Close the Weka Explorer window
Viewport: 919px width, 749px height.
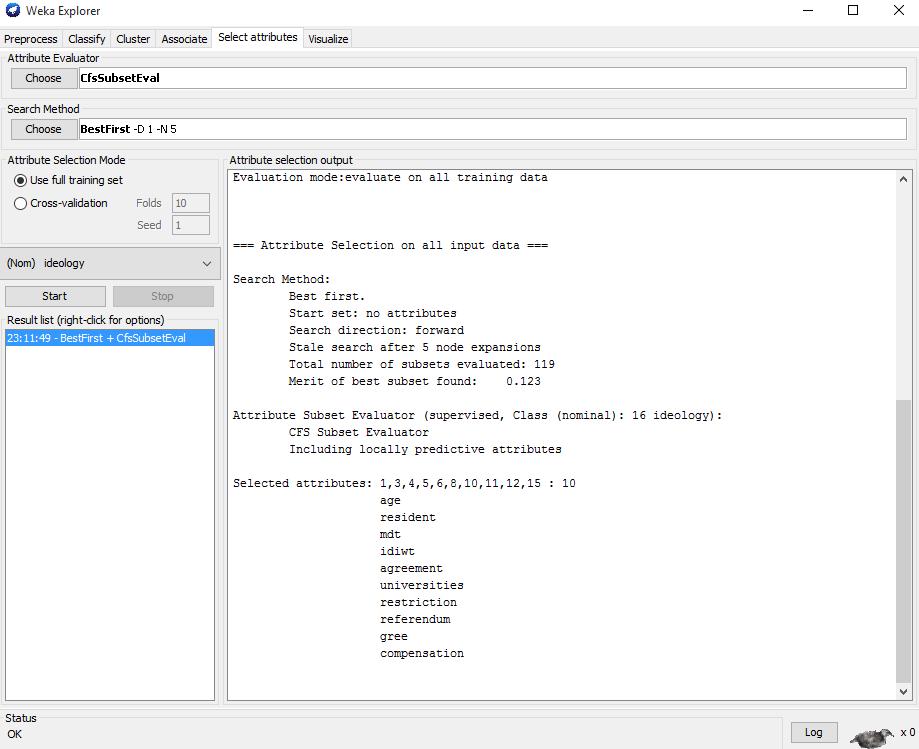tap(898, 11)
